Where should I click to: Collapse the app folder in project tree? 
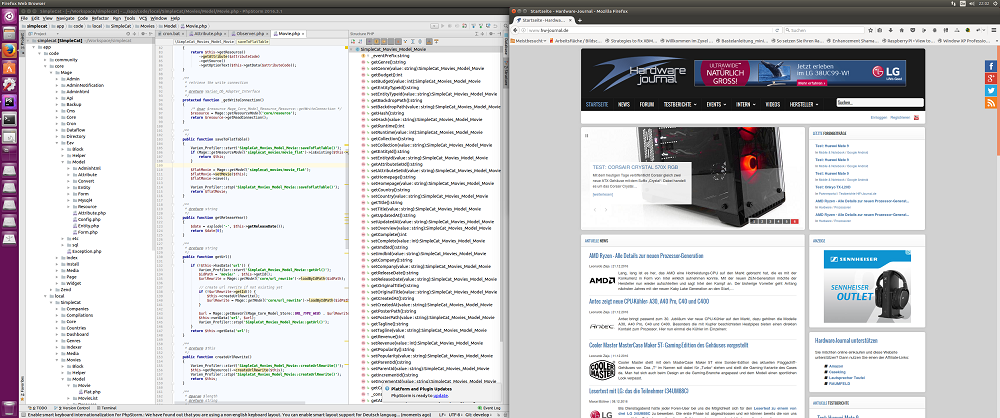[x=35, y=47]
